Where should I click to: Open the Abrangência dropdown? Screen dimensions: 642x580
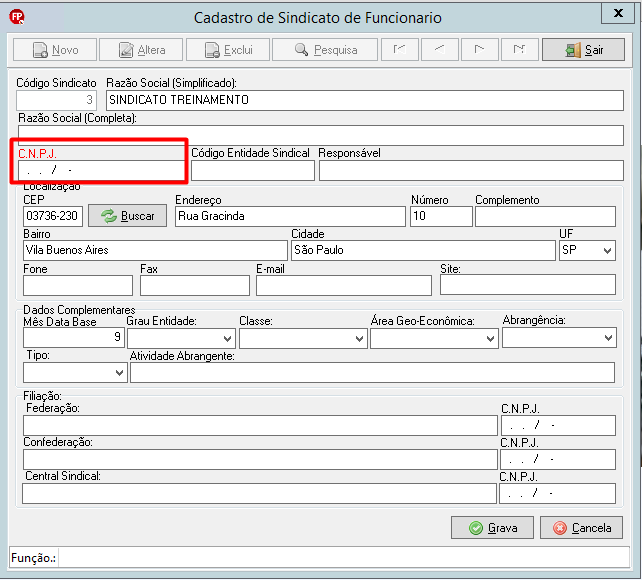tap(559, 338)
